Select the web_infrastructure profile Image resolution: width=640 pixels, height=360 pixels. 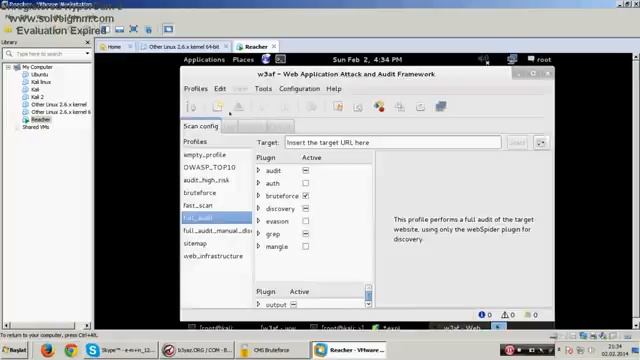pyautogui.click(x=213, y=256)
